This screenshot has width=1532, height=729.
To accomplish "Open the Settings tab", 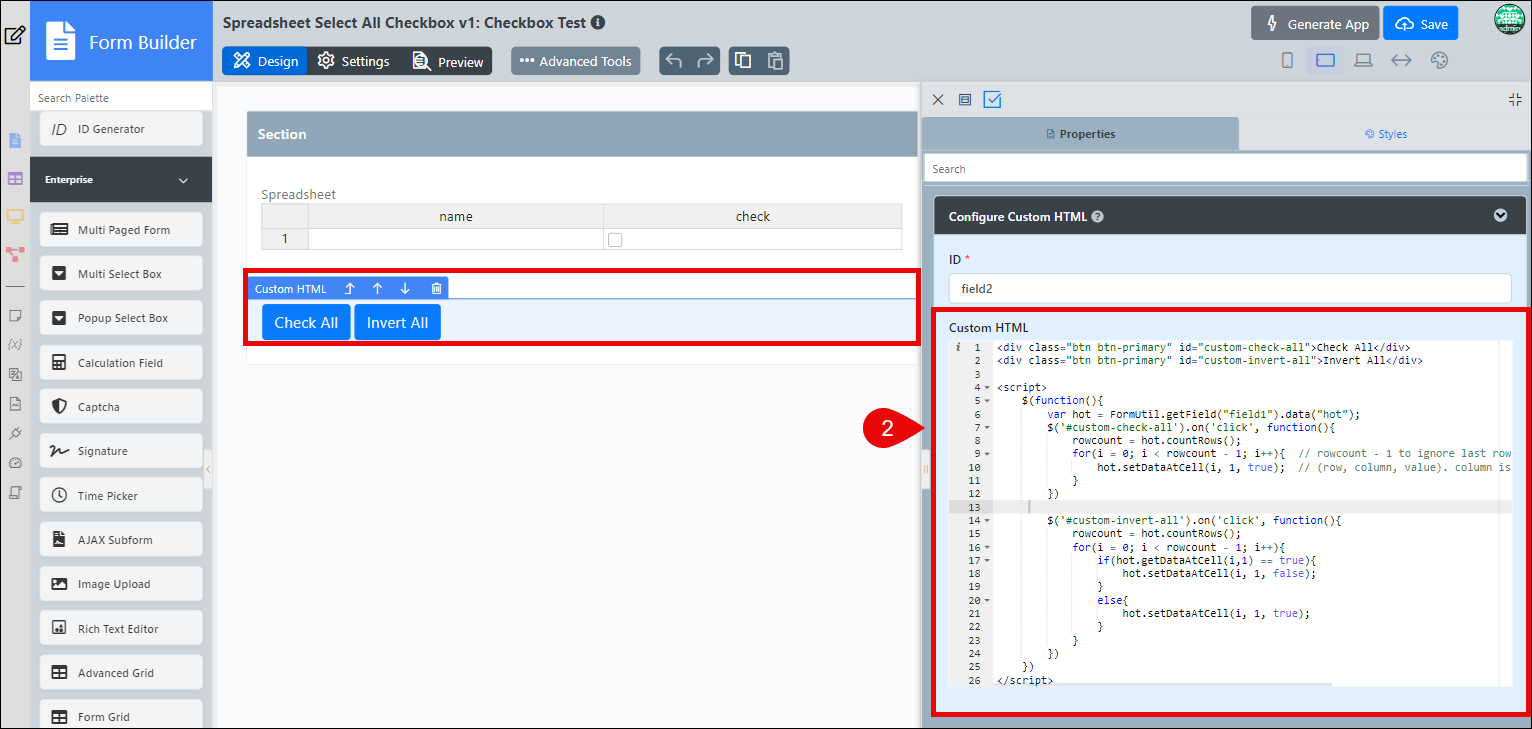I will pyautogui.click(x=354, y=61).
